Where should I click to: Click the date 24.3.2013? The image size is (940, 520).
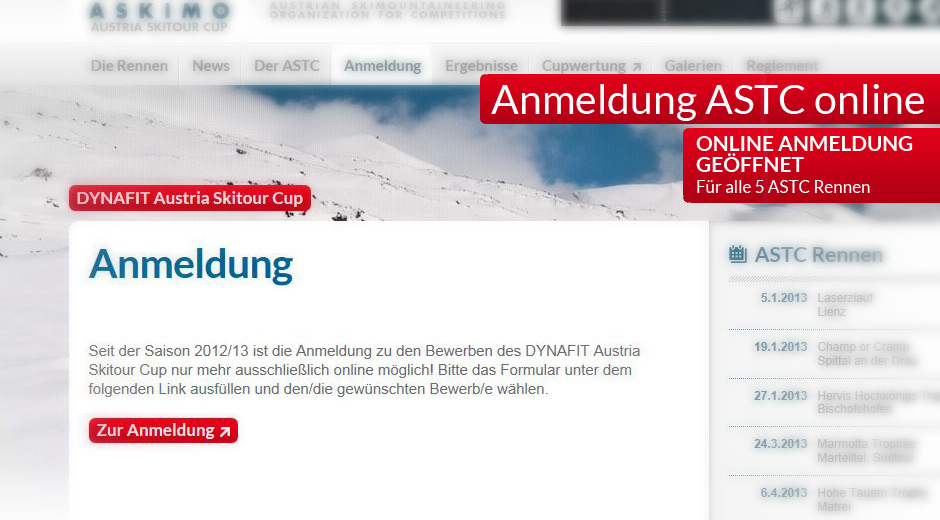[x=781, y=444]
